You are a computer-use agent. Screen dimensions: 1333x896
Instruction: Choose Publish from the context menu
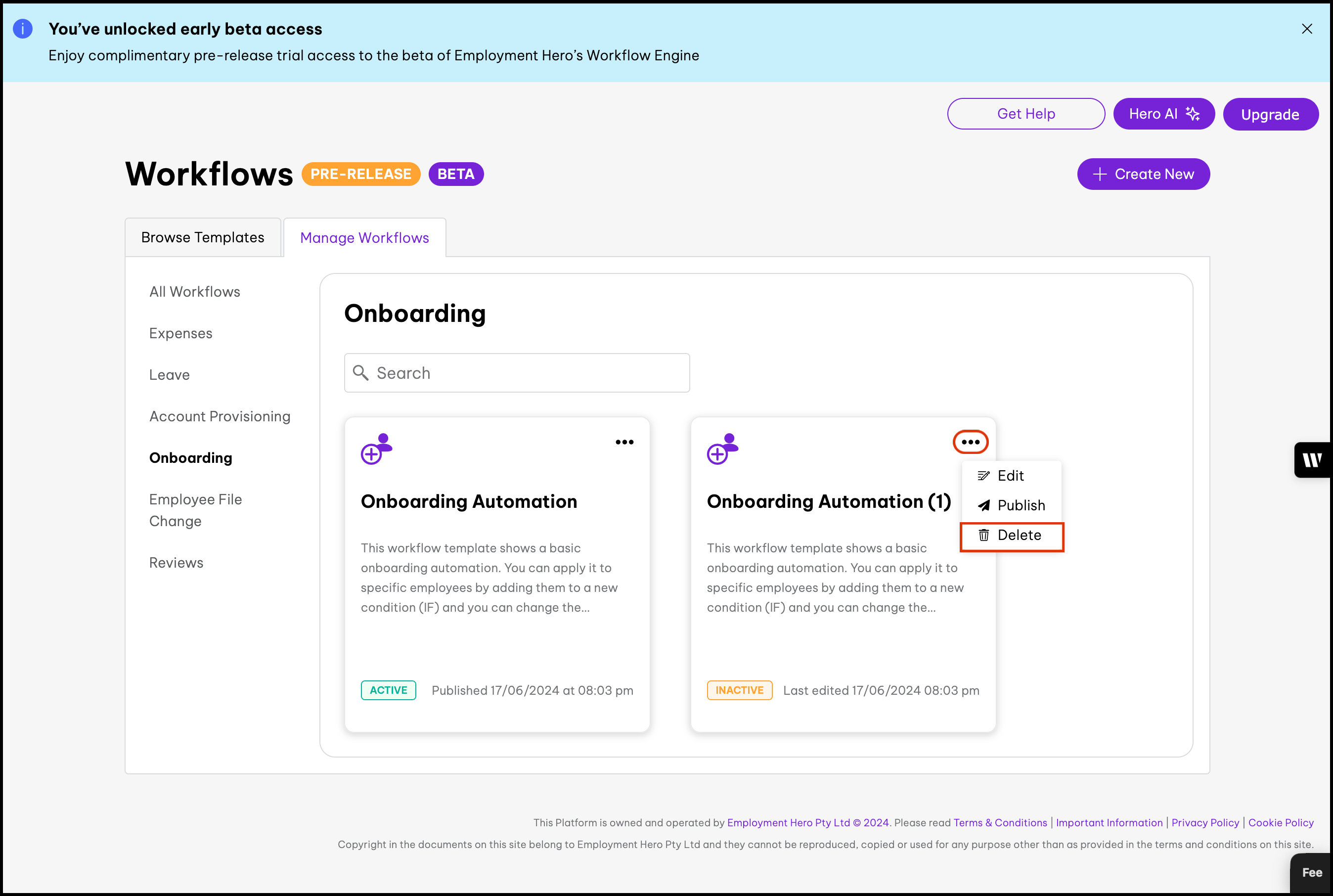pos(1021,505)
